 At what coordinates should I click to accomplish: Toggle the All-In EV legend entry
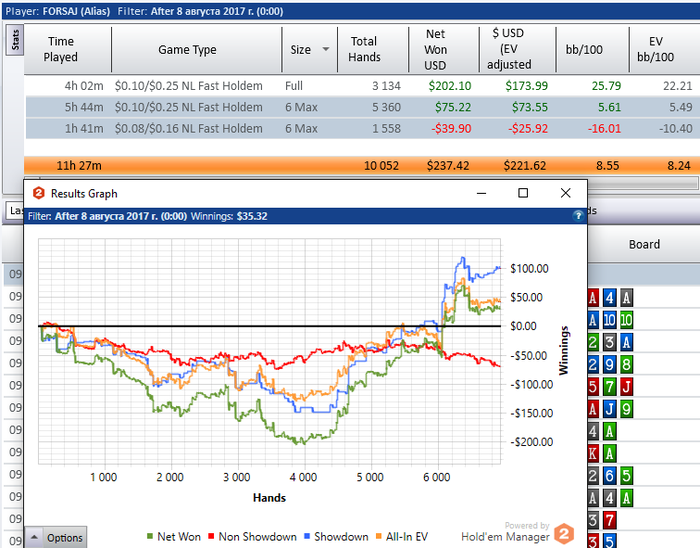point(402,536)
